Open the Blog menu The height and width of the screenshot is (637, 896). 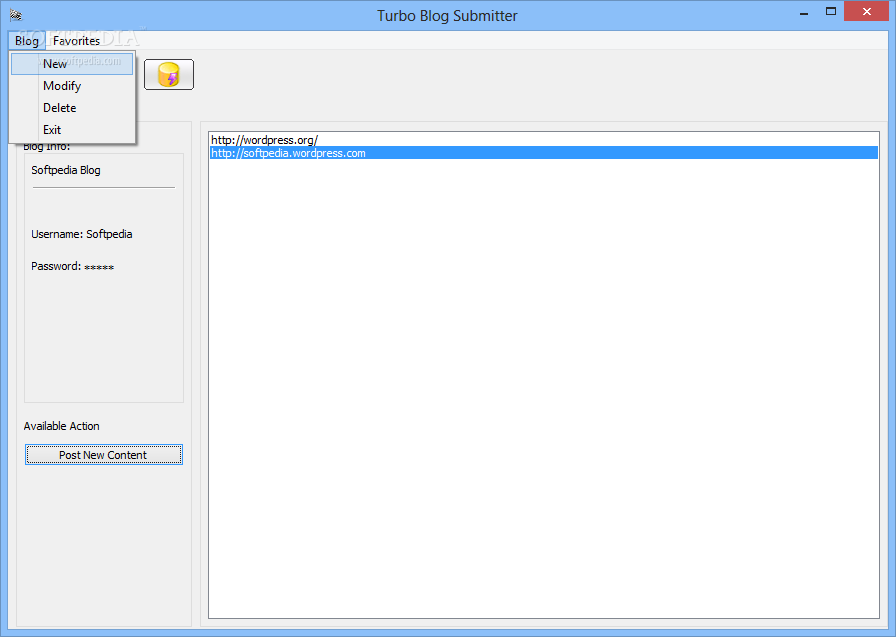(x=27, y=41)
